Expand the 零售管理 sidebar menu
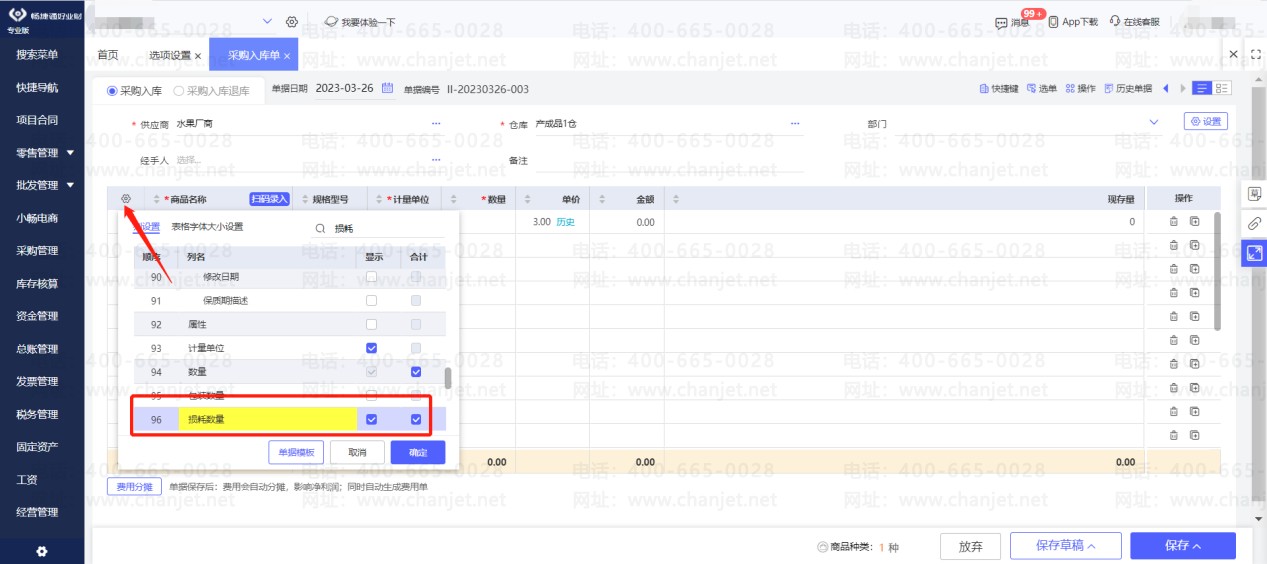 [70, 153]
